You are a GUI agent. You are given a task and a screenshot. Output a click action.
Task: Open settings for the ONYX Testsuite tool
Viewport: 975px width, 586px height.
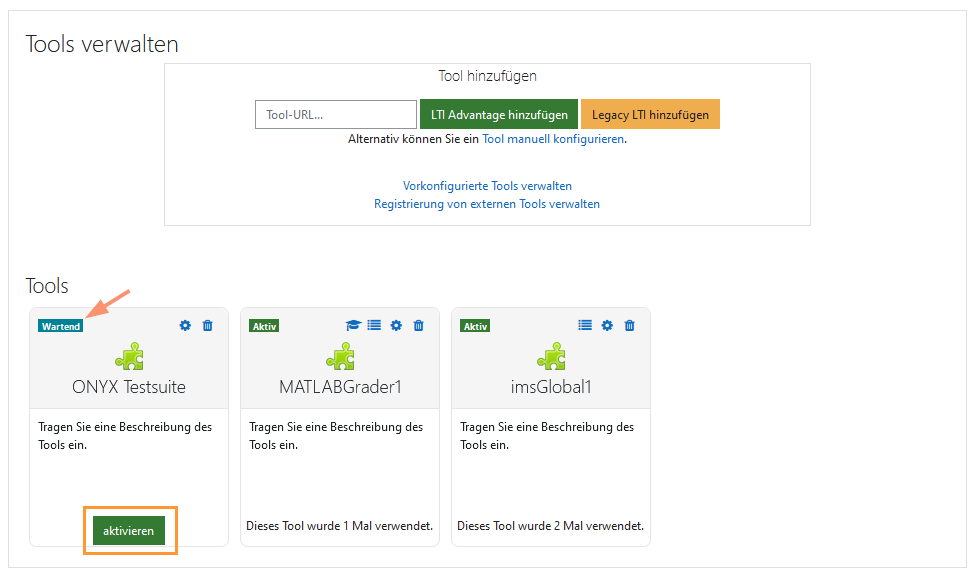(185, 325)
